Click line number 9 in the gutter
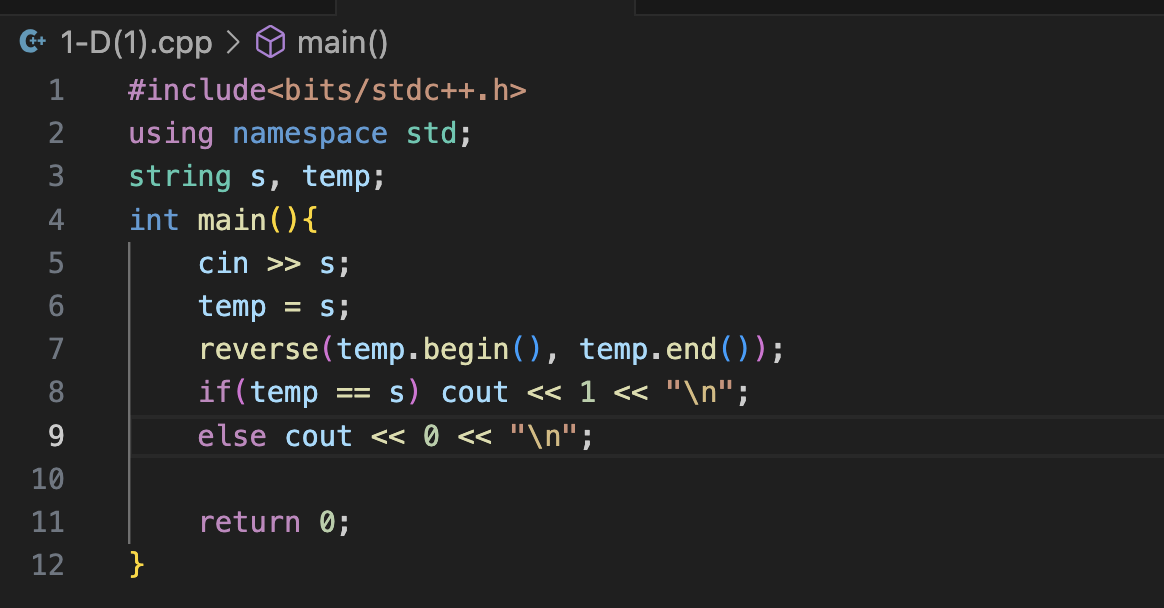 [x=56, y=436]
